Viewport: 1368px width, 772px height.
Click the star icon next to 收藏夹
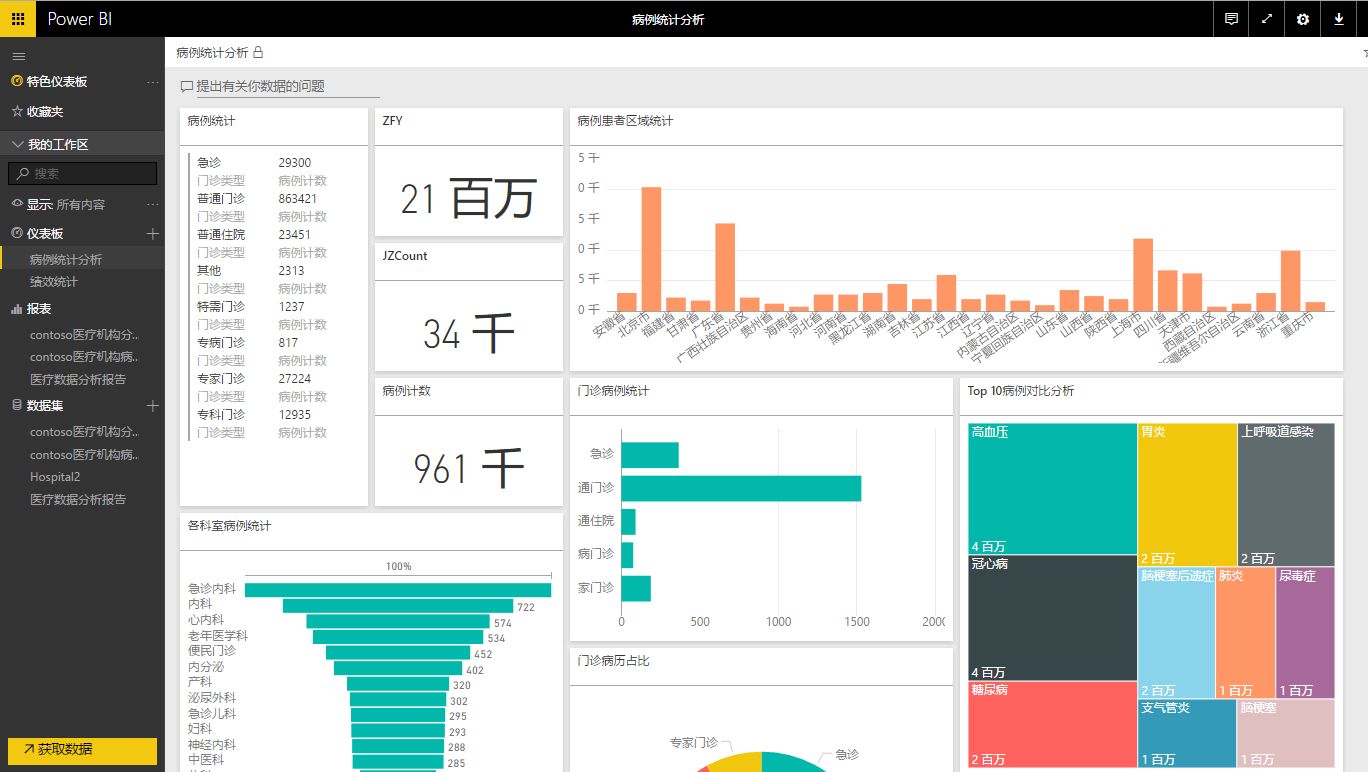pos(17,112)
